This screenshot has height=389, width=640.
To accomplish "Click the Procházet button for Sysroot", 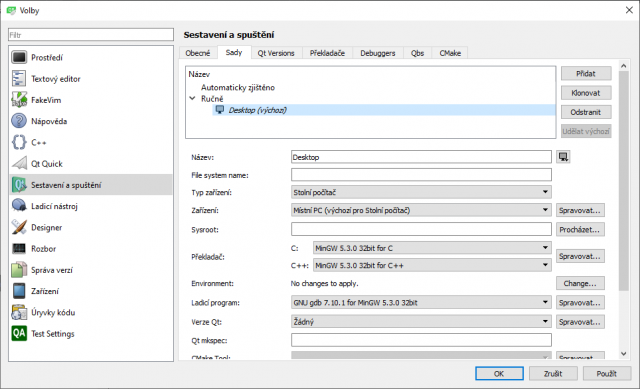I will click(x=580, y=229).
